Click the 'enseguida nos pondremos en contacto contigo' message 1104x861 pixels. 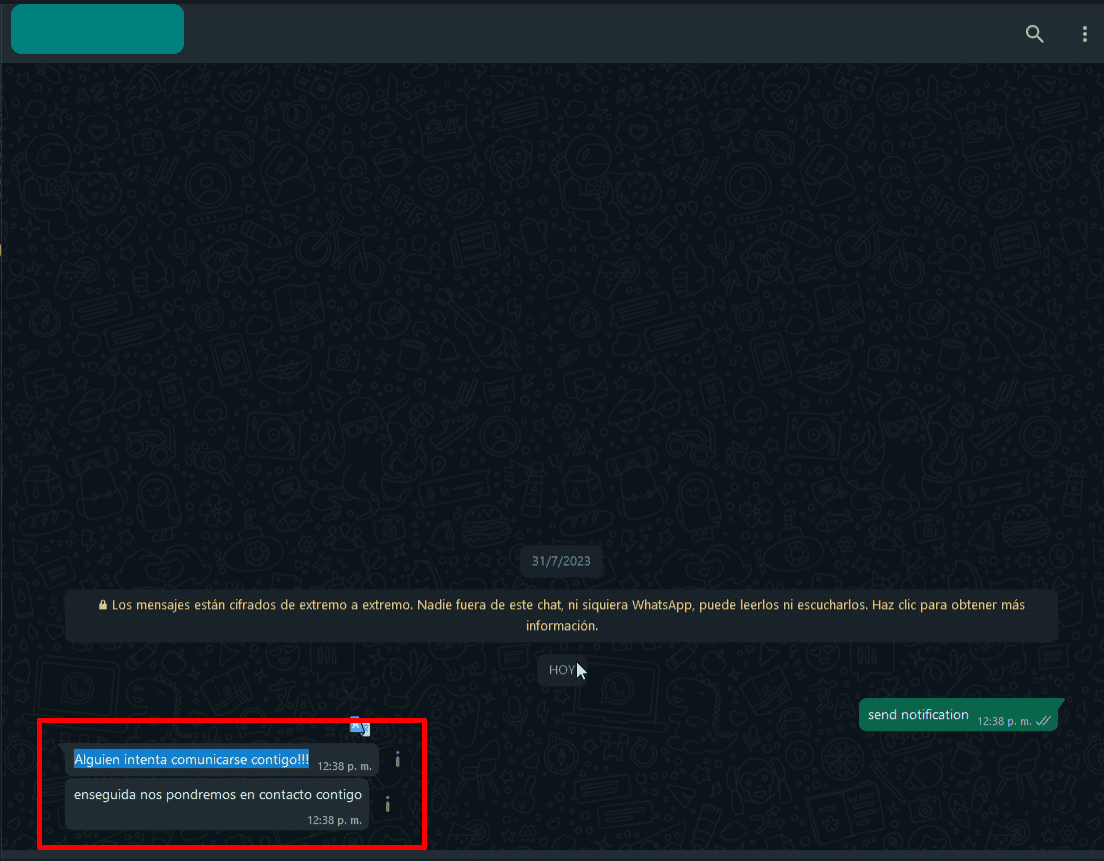coord(217,796)
